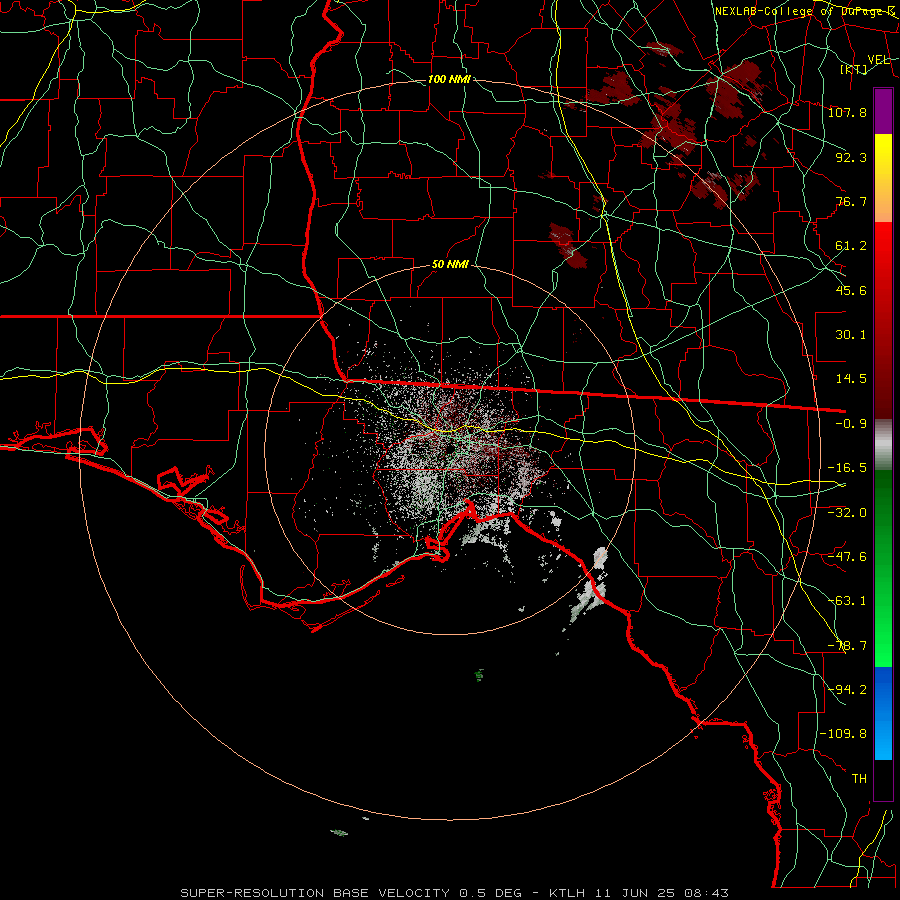Click the 50 NMI range ring label
Viewport: 900px width, 900px height.
coord(450,265)
